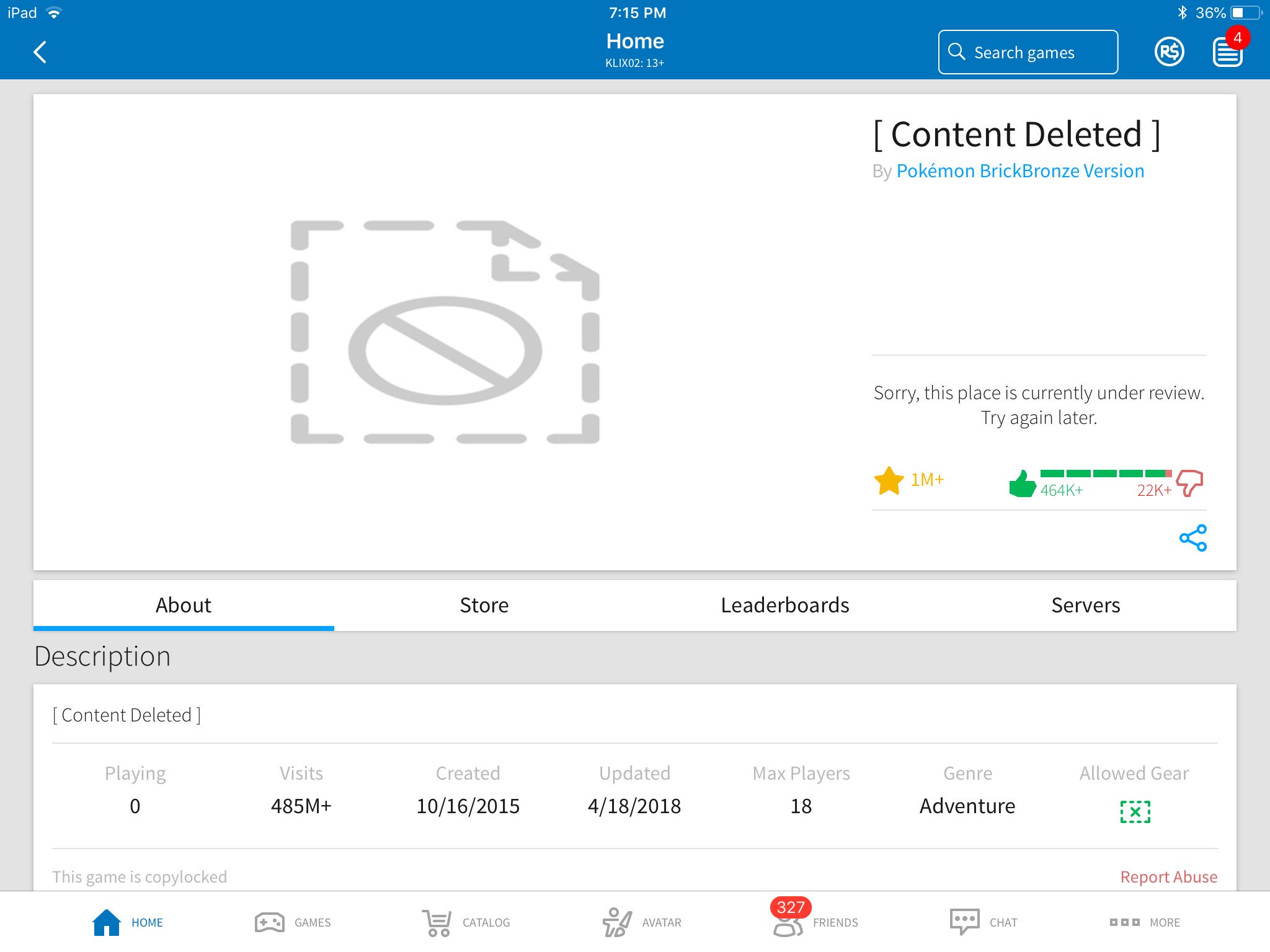Viewport: 1270px width, 952px height.
Task: Select the HOME label in bottom bar
Action: [147, 922]
